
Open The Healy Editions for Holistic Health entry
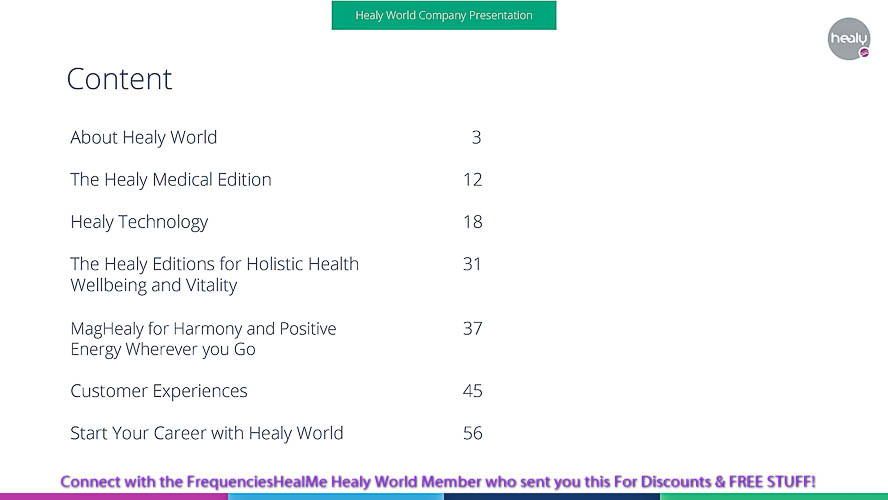[215, 274]
